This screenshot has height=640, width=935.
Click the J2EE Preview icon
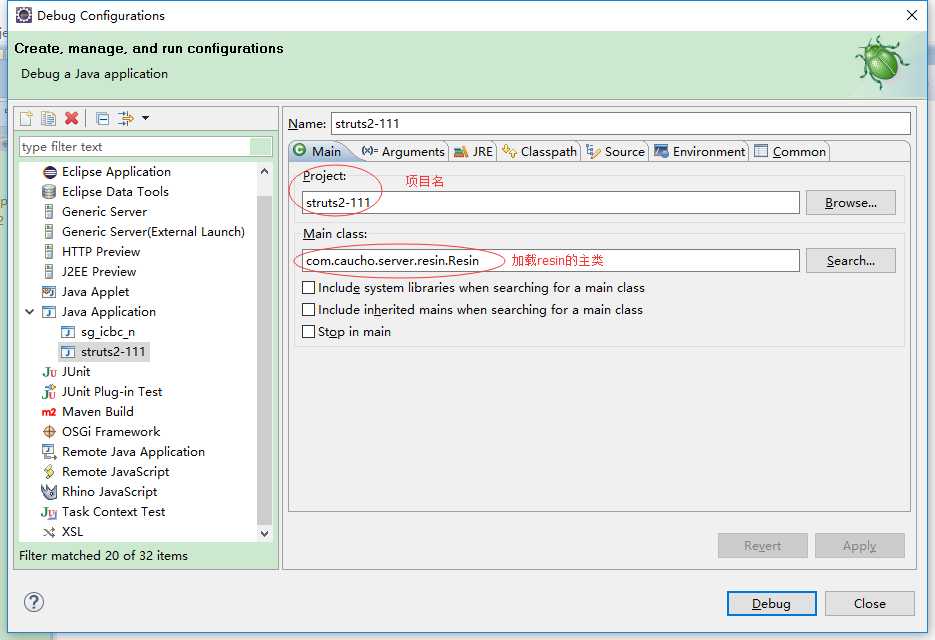pos(49,272)
